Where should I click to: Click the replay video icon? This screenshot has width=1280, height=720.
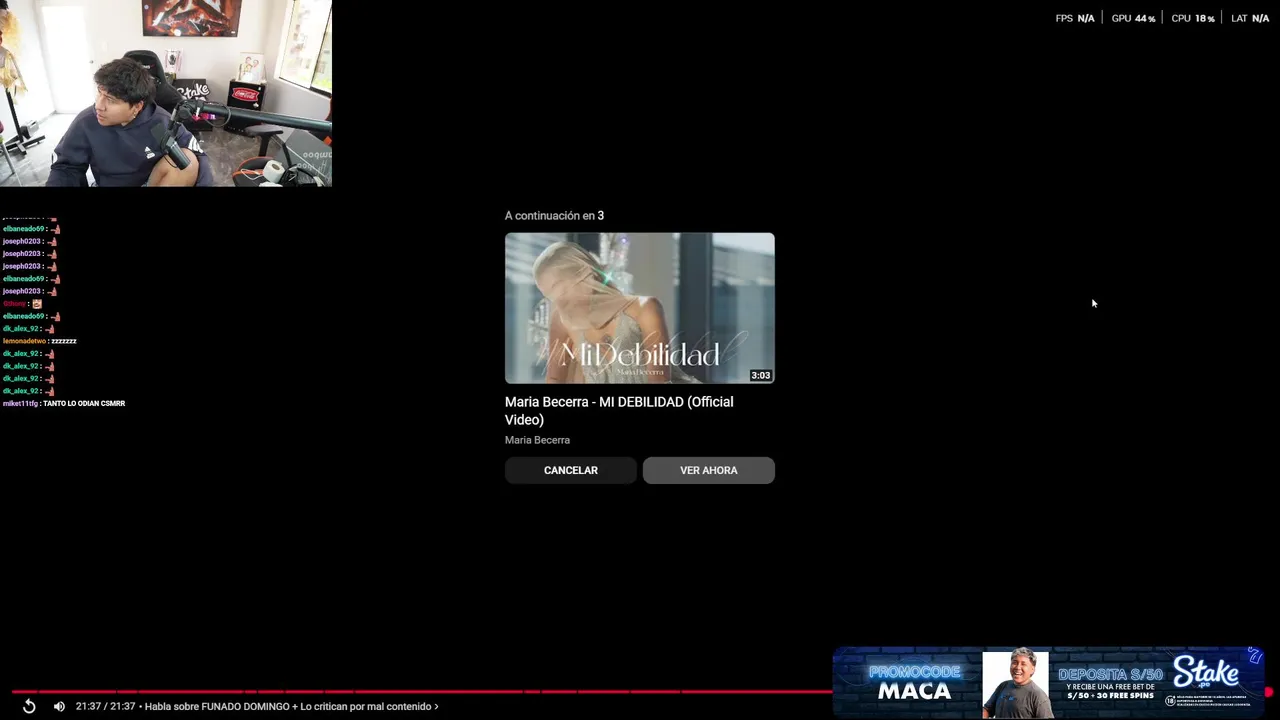29,706
